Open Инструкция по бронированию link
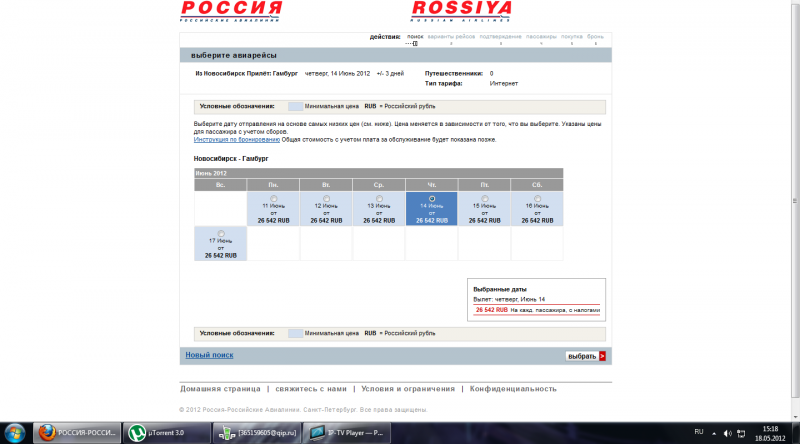The height and width of the screenshot is (444, 800). 237,139
